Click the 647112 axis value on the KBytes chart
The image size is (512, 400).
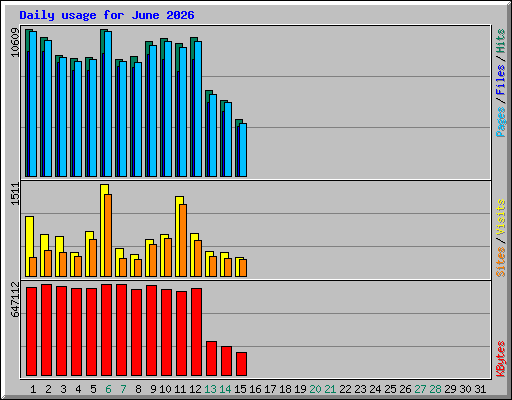click(15, 299)
